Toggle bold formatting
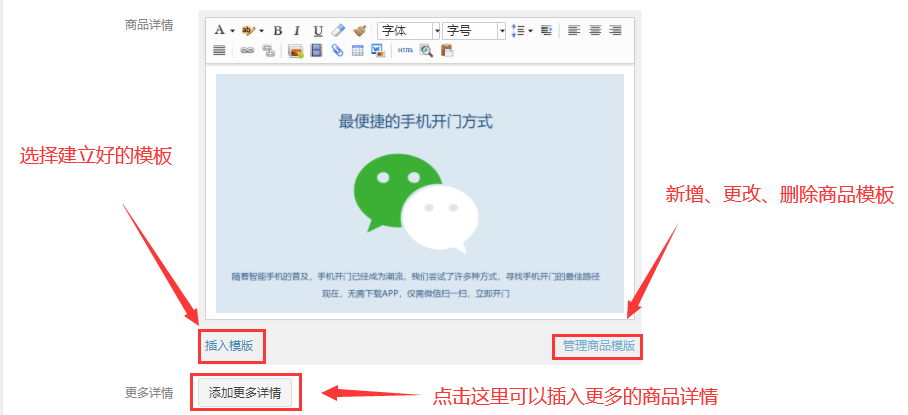908x415 pixels. (277, 31)
